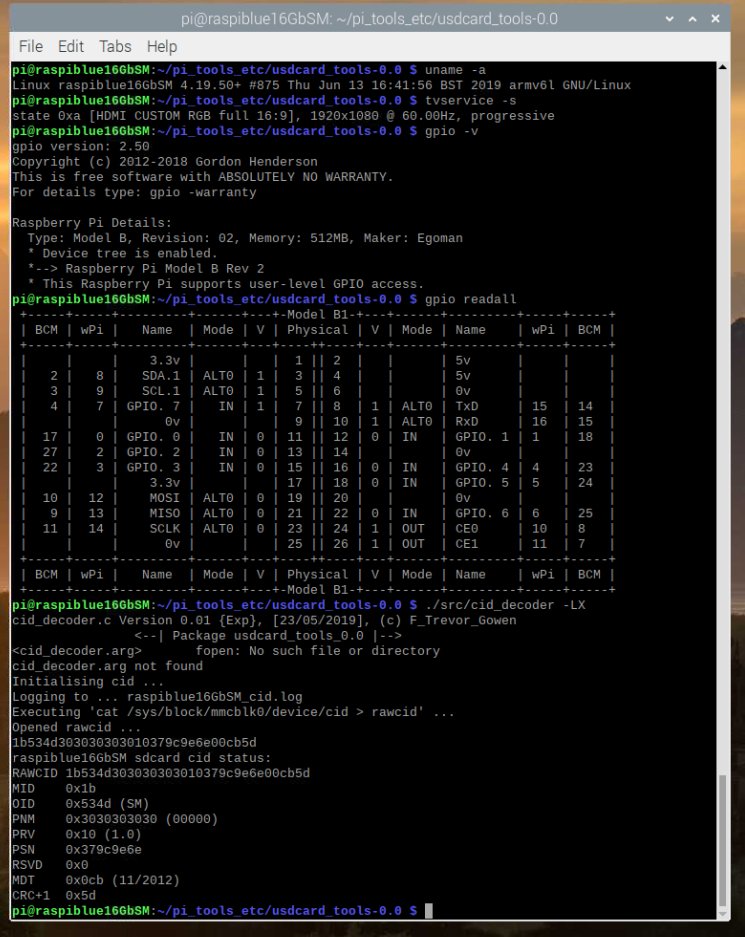Click 'Device tree is enabled.' line

(121, 253)
